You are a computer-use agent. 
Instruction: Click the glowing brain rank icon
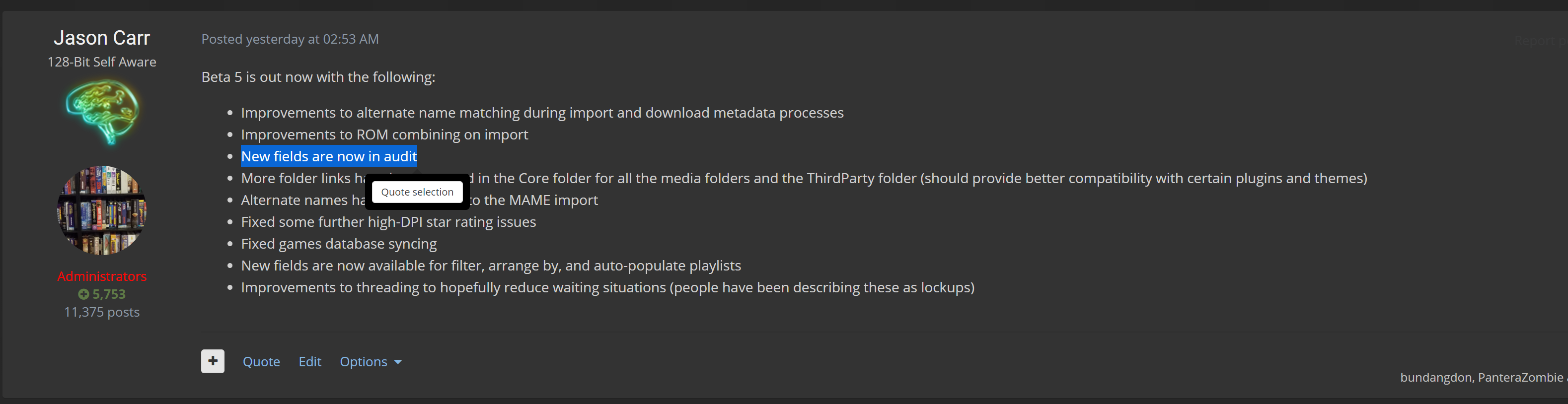(x=102, y=112)
